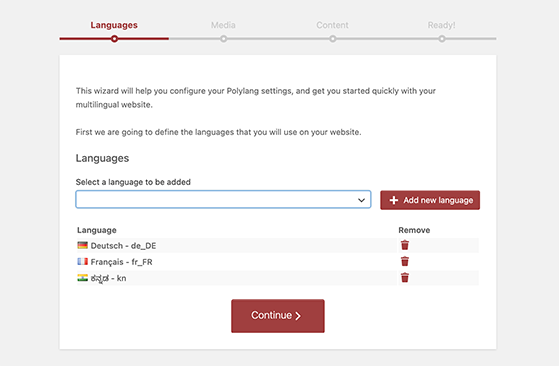
Task: Go to the Content step
Action: point(332,25)
